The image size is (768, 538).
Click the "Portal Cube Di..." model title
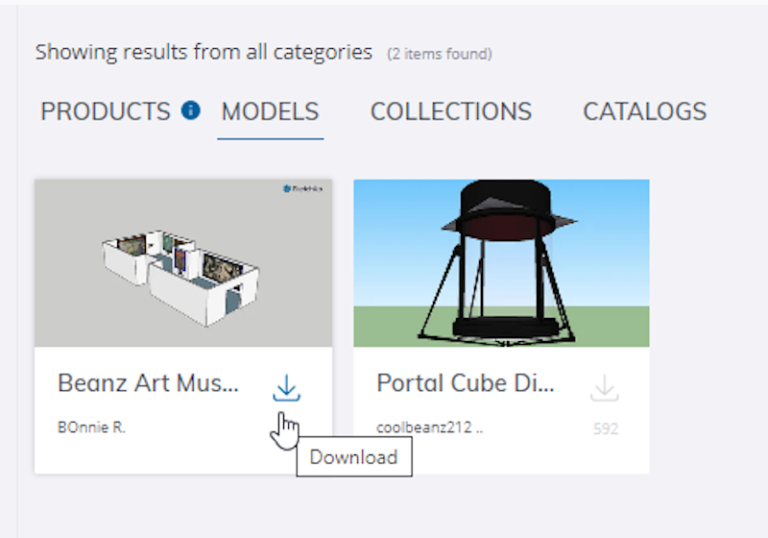(465, 383)
